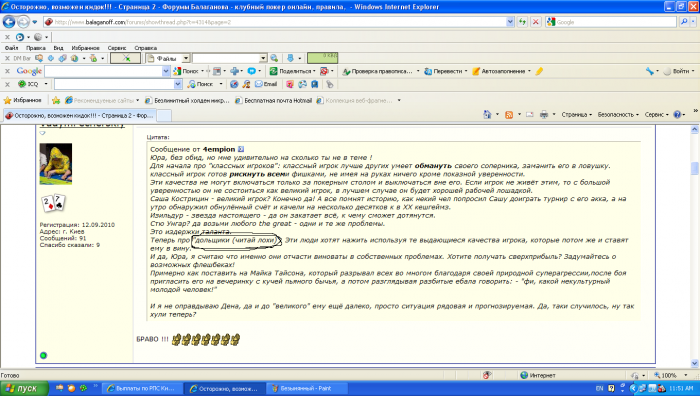The height and width of the screenshot is (396, 700).
Task: Click the browser Forward arrow button
Action: 23,21
